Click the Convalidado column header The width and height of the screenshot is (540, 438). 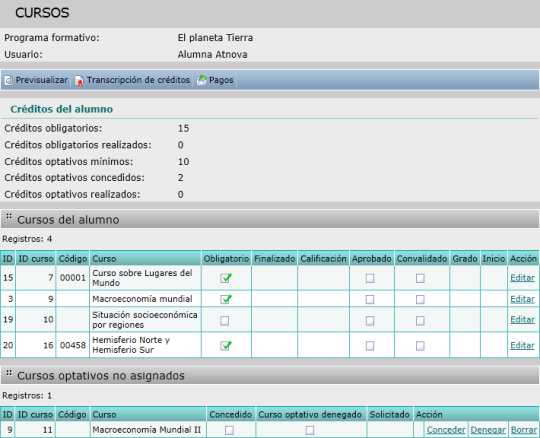[x=422, y=258]
